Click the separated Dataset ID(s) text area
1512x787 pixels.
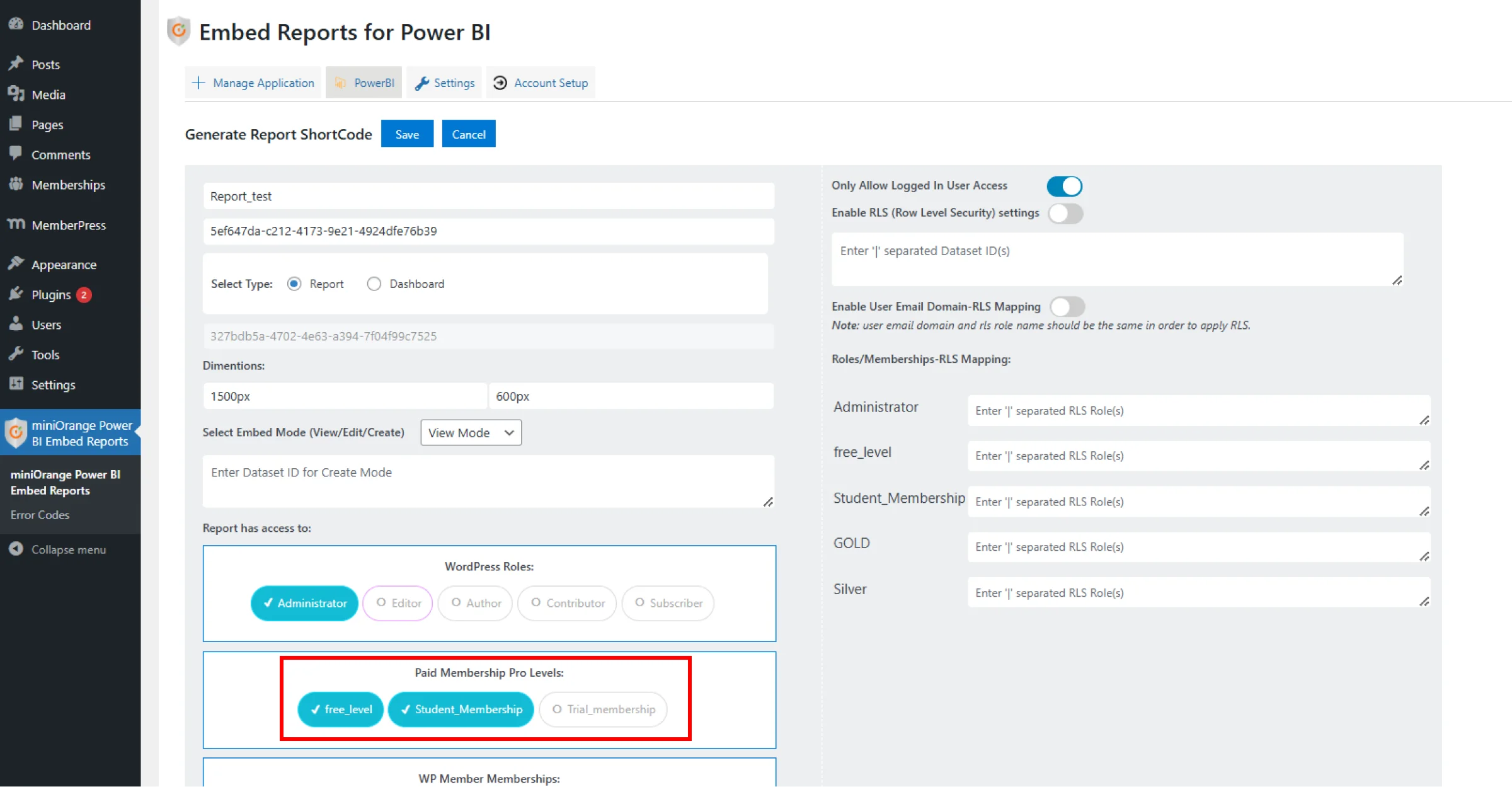coord(1117,259)
